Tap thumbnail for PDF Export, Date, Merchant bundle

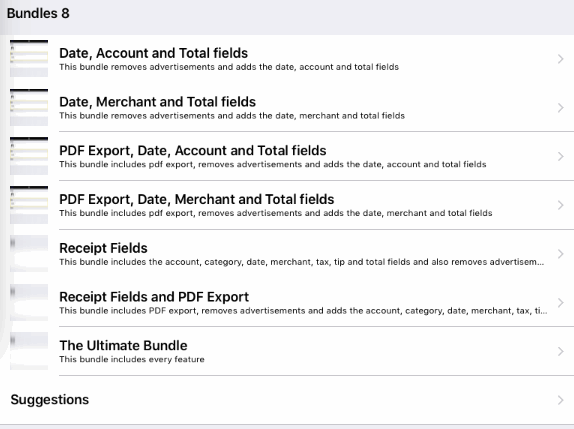[29, 205]
